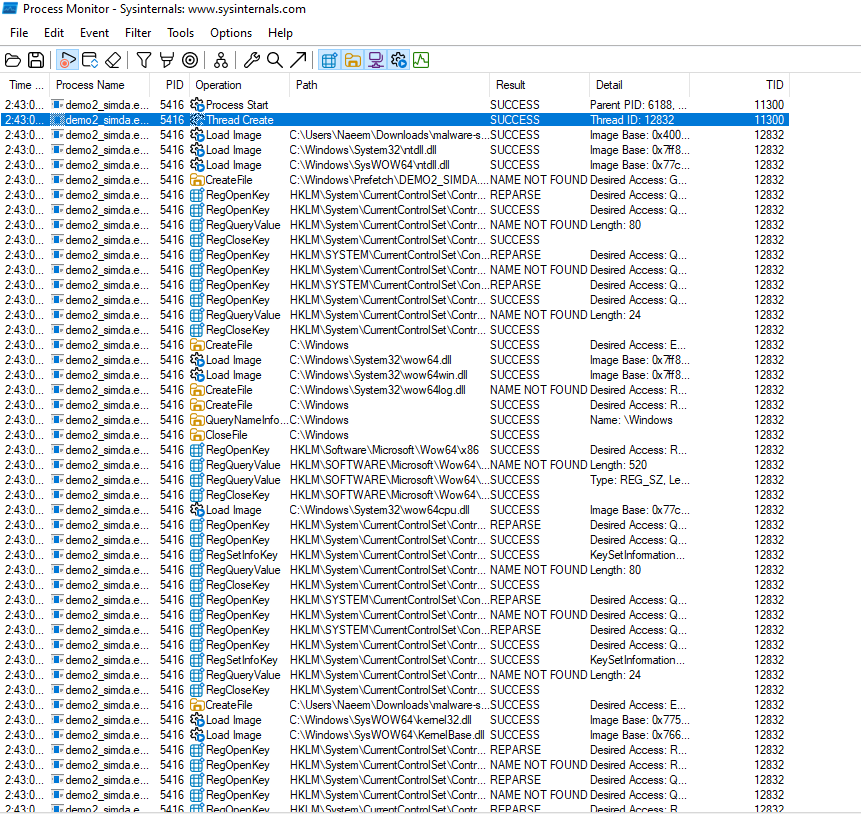The image size is (861, 814).
Task: Clear the display with eraser icon
Action: pos(113,60)
